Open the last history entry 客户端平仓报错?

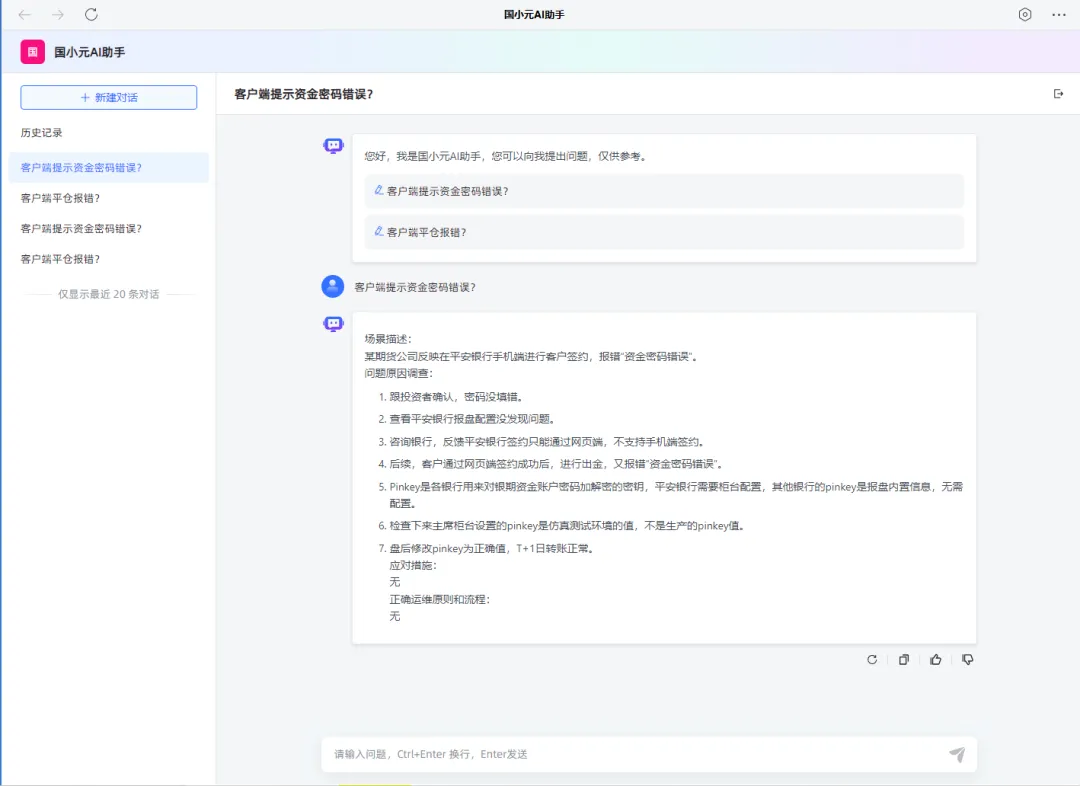click(x=60, y=259)
